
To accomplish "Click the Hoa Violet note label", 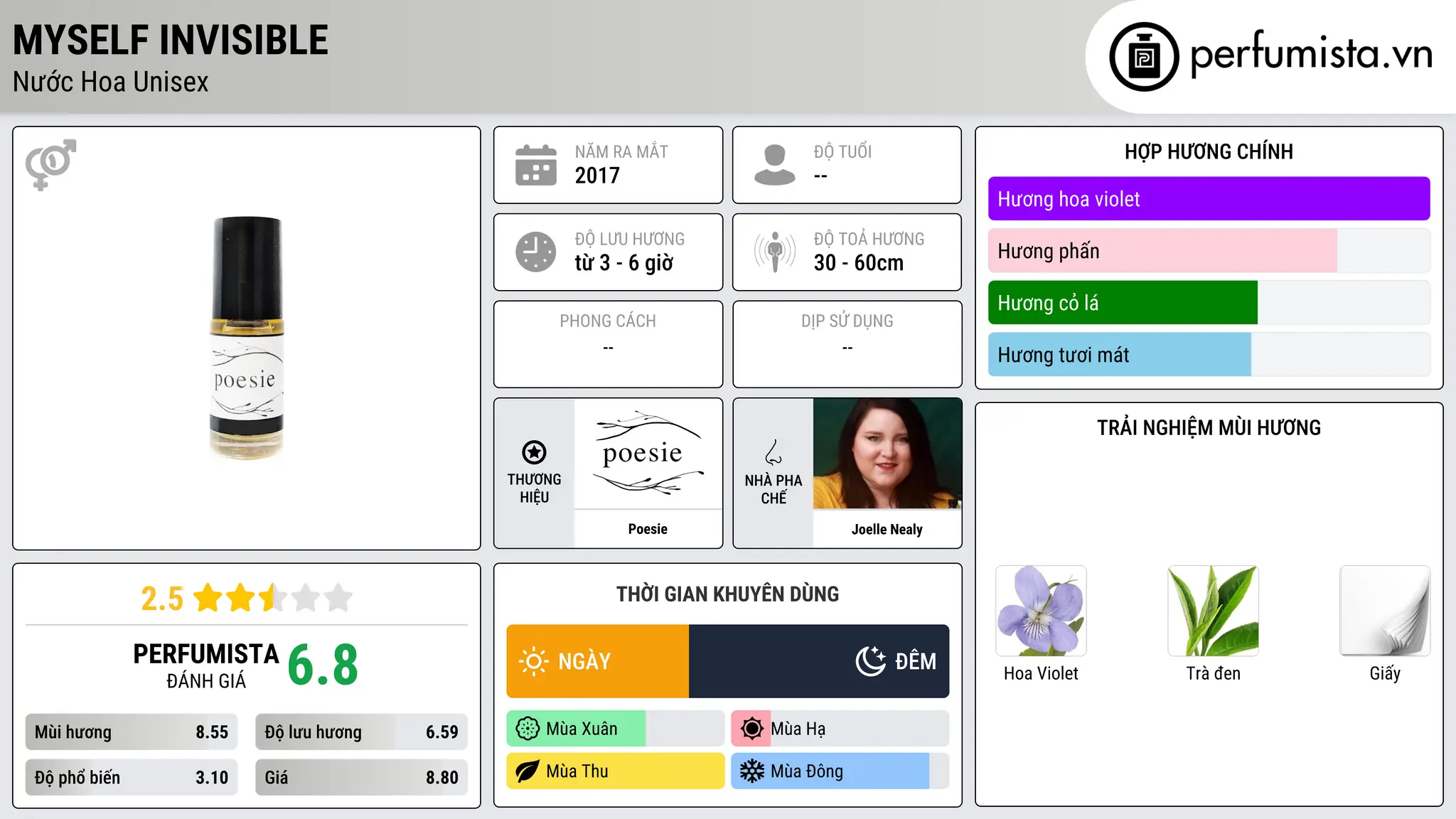I will coord(1041,673).
